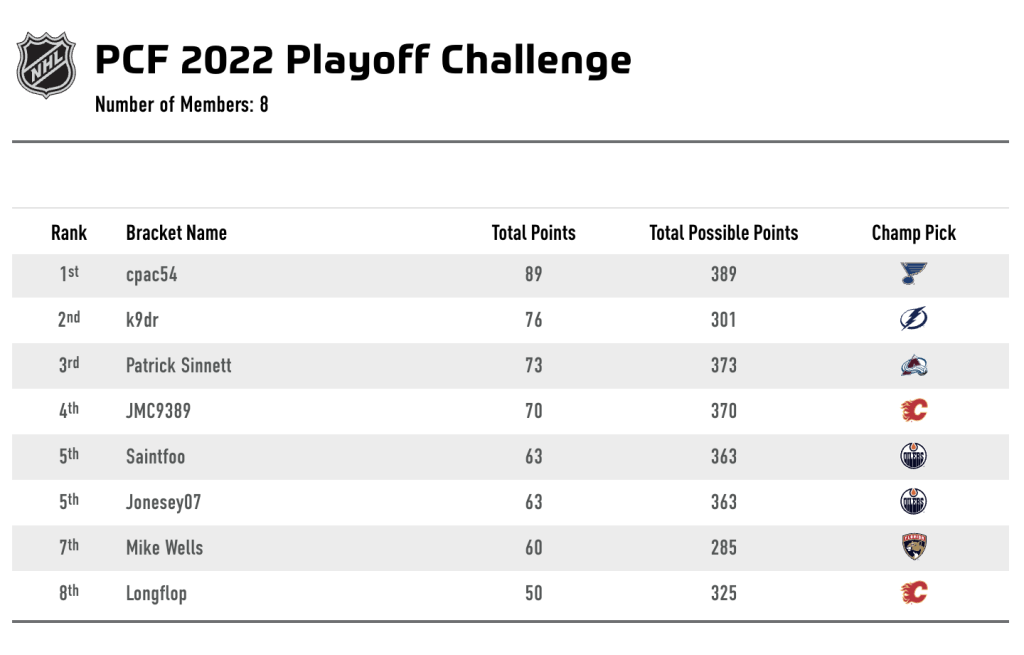Click the Tampa Bay Lightning logo for k9dr

[x=913, y=320]
